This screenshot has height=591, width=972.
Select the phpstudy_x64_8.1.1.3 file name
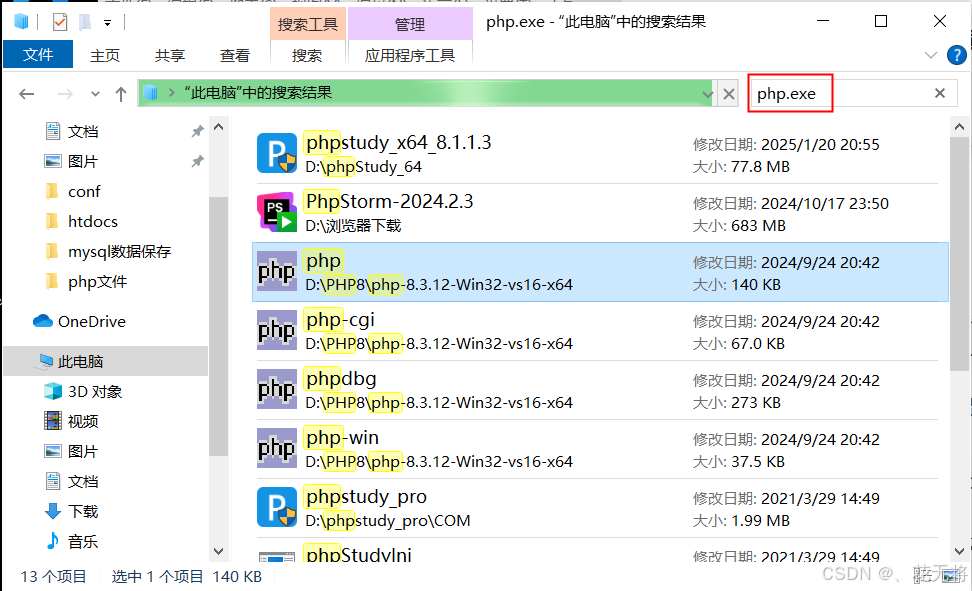(399, 143)
